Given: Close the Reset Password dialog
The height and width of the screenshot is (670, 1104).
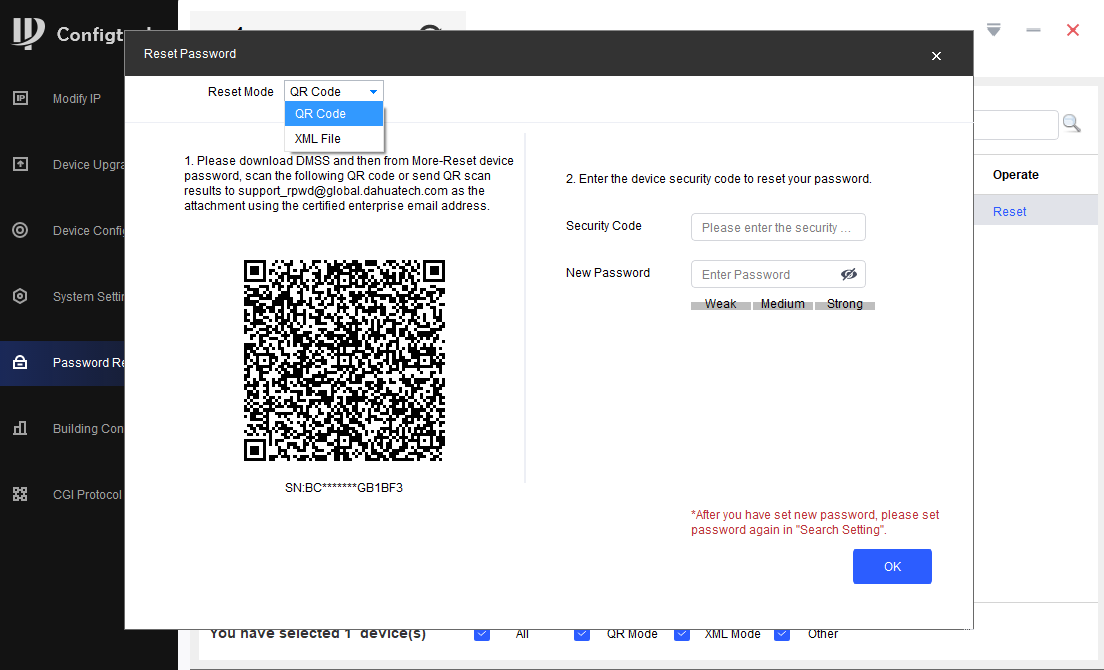Looking at the screenshot, I should click(936, 56).
